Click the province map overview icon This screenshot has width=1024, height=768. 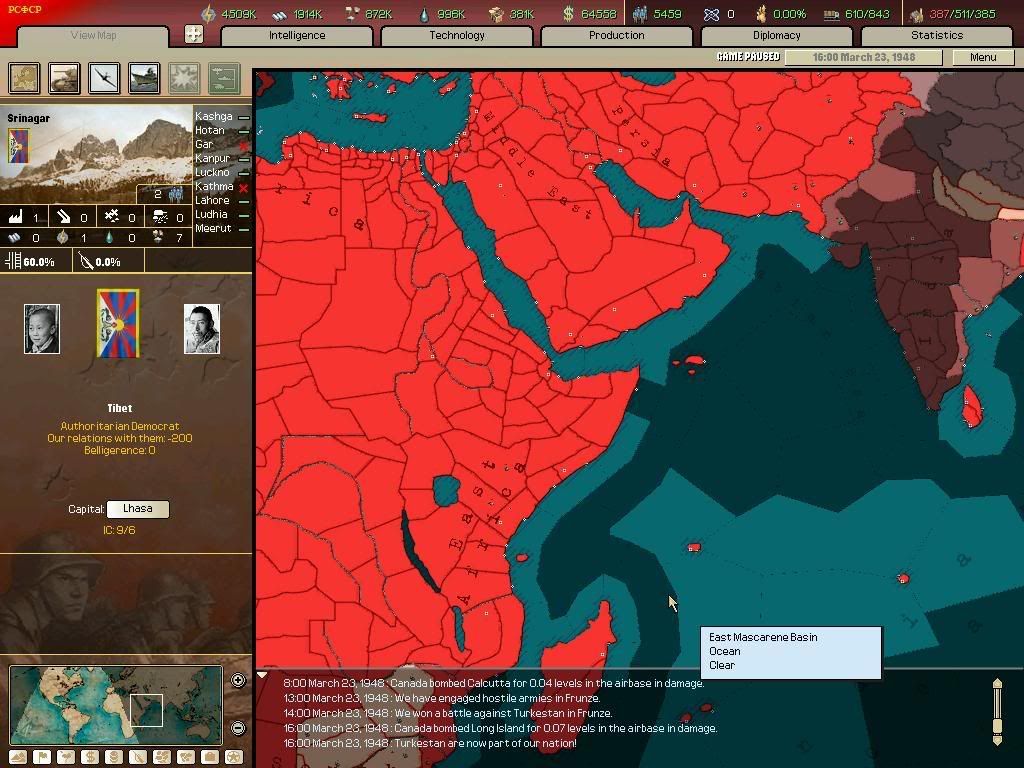coord(25,77)
